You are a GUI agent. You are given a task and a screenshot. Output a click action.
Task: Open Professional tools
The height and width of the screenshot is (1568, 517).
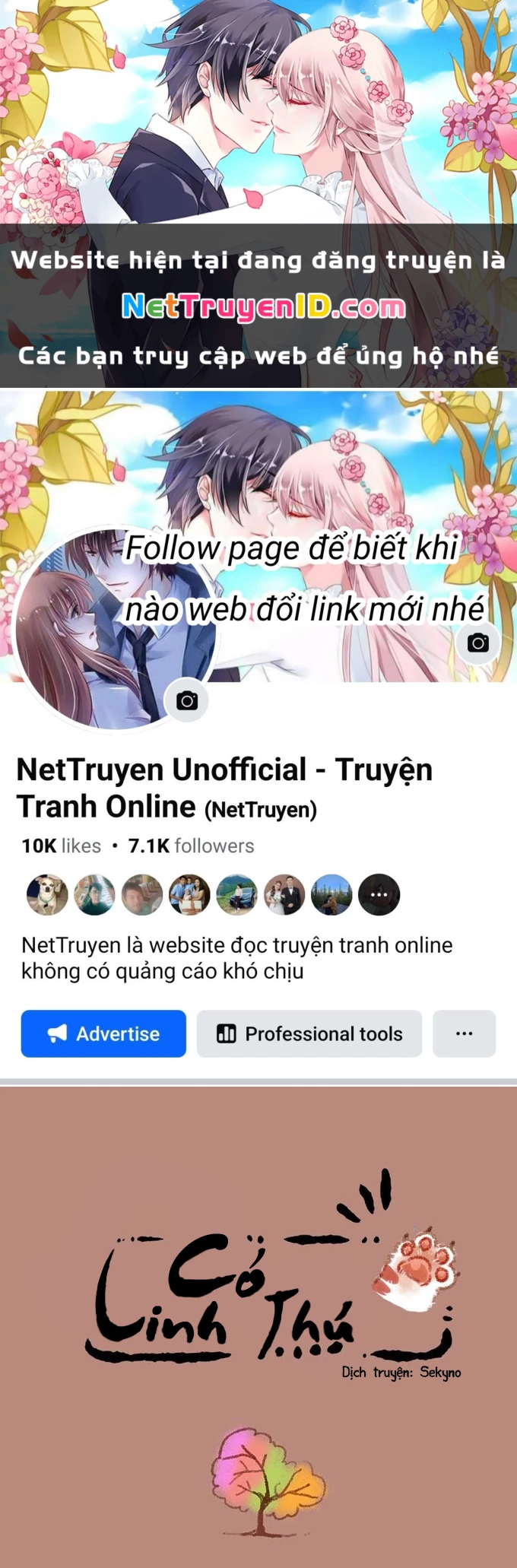(309, 1033)
